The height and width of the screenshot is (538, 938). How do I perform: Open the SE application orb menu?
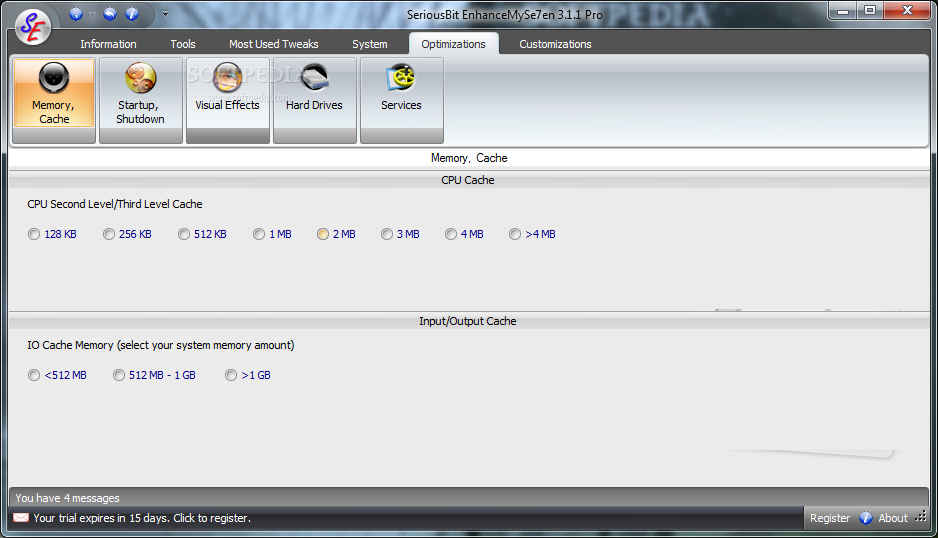coord(33,27)
